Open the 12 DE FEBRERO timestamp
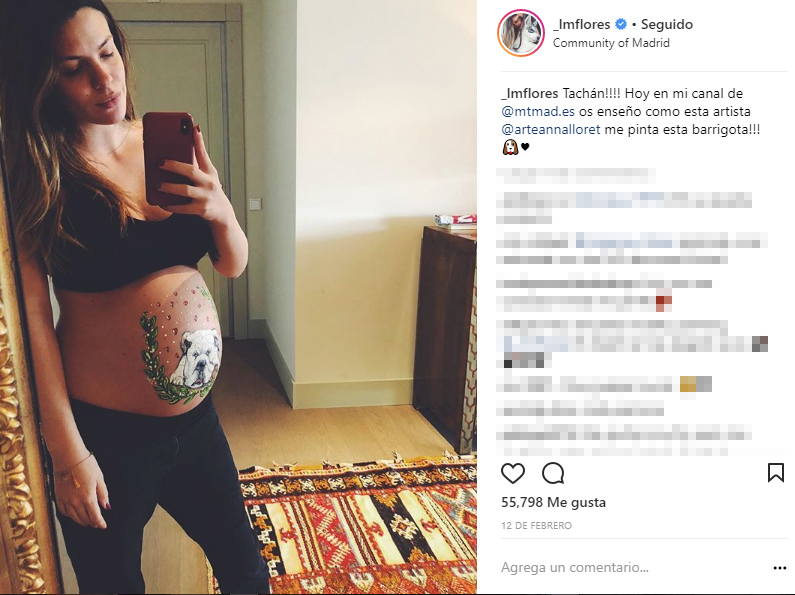 coord(536,526)
